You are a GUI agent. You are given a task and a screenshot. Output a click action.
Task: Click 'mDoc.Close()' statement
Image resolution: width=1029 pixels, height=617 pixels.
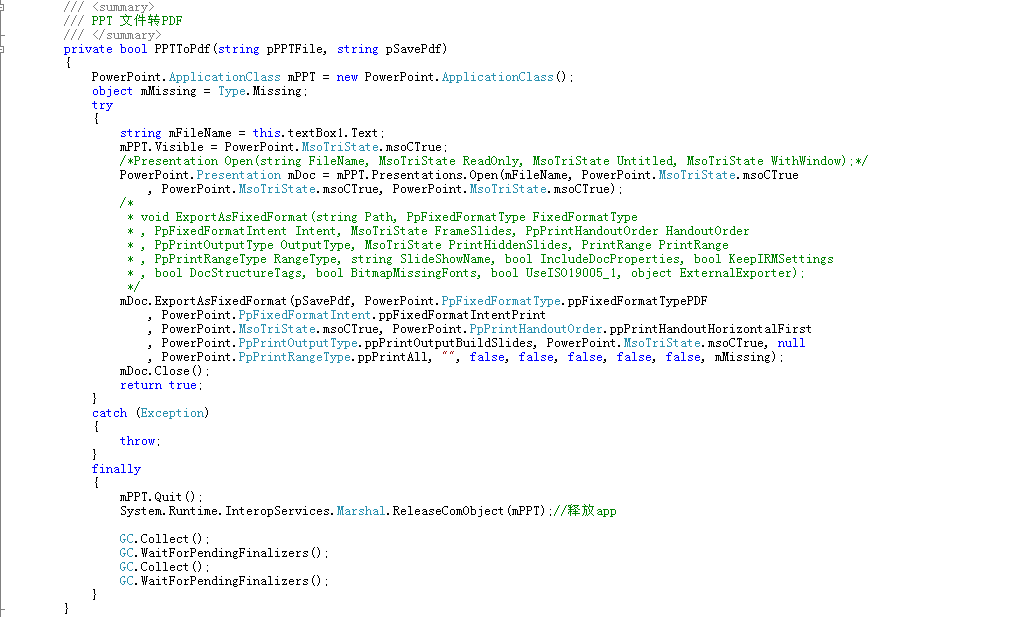(165, 371)
